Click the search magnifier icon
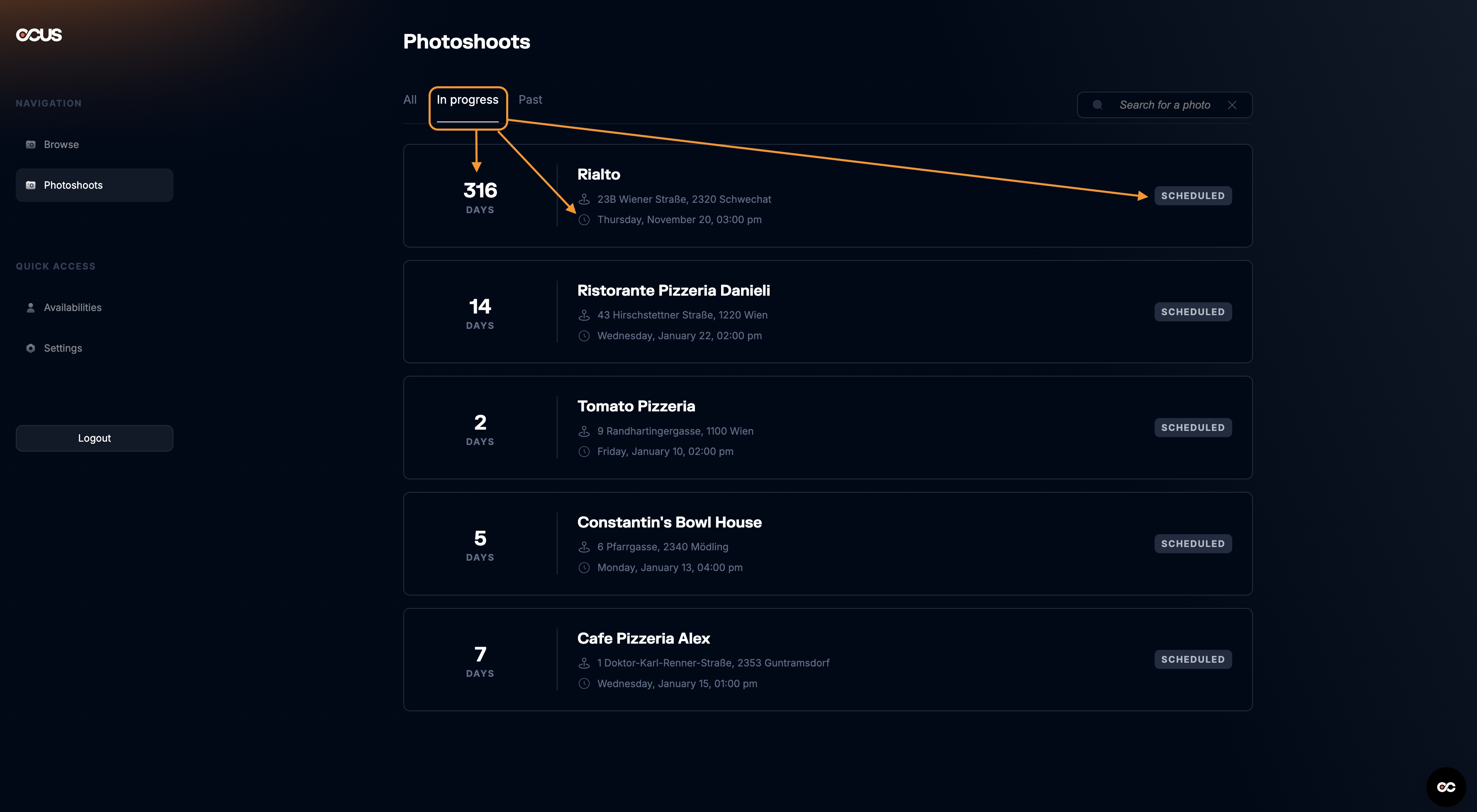The image size is (1477, 812). 1097,105
